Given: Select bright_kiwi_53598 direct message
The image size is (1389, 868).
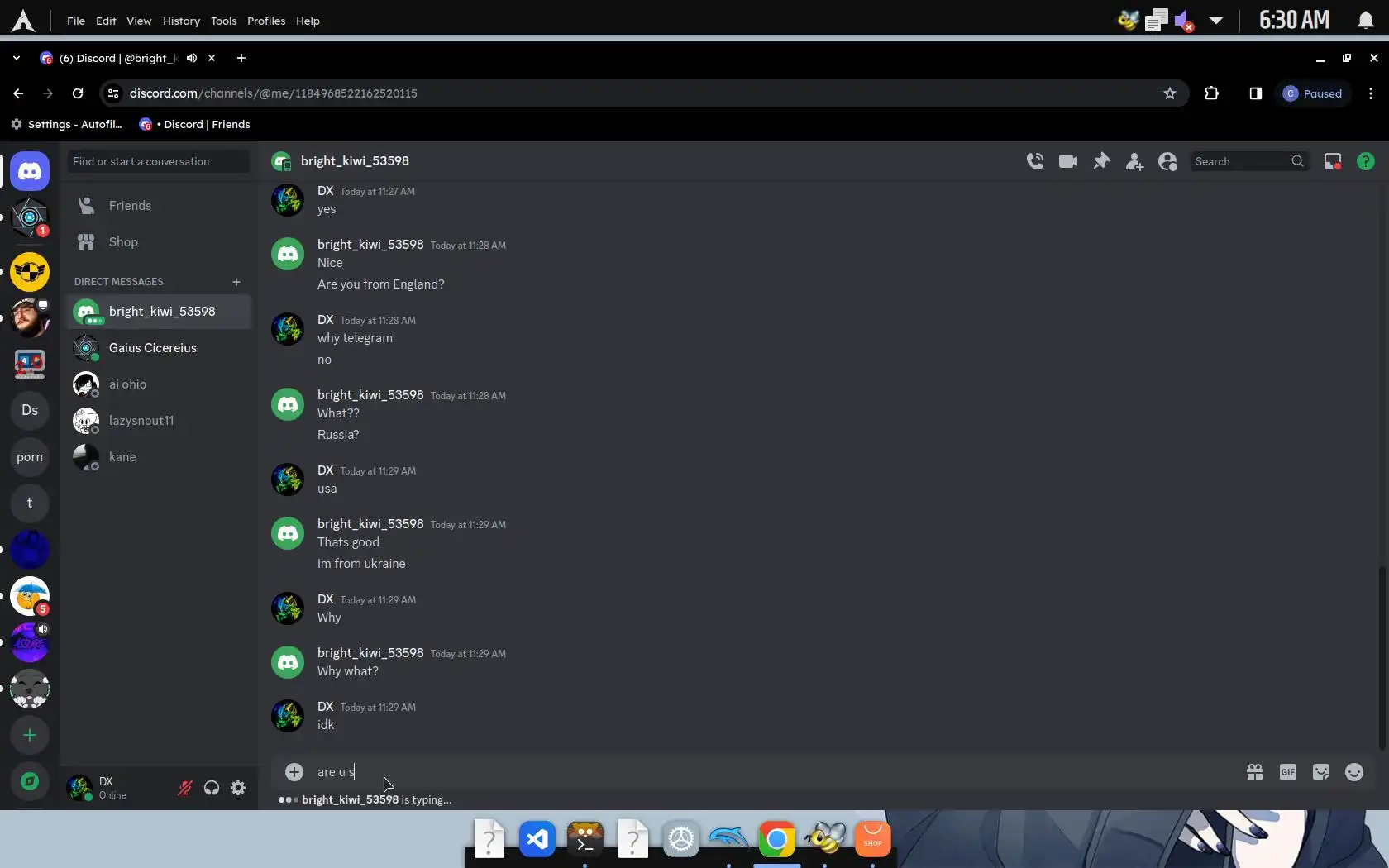Looking at the screenshot, I should pos(159,312).
